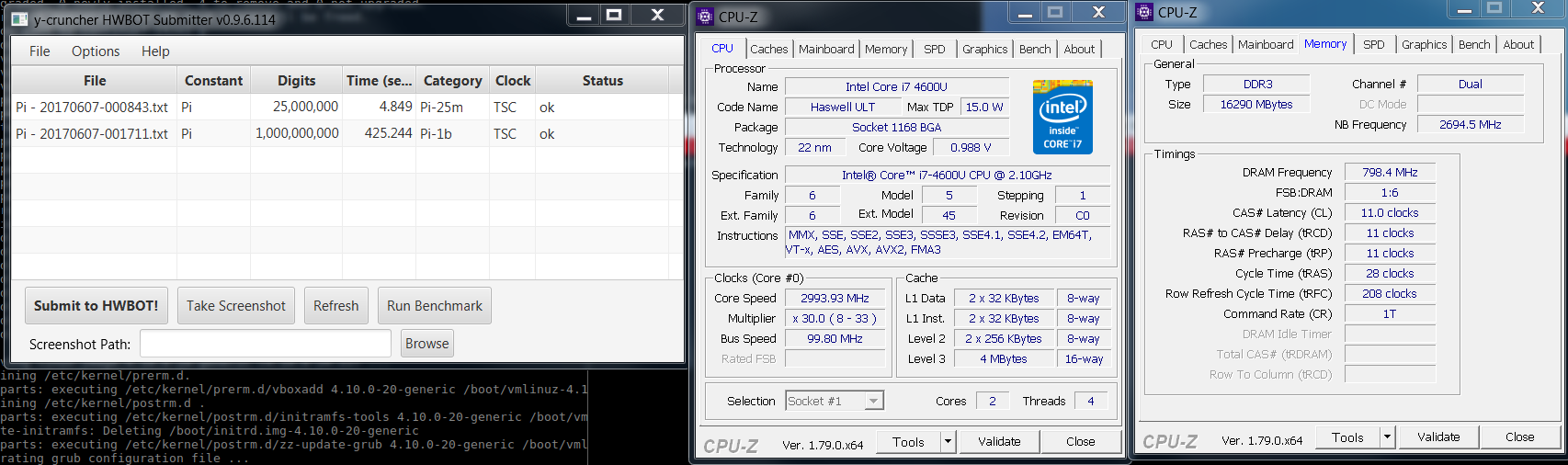1568x465 pixels.
Task: Open the Help menu in y-cruncher
Action: click(x=155, y=51)
